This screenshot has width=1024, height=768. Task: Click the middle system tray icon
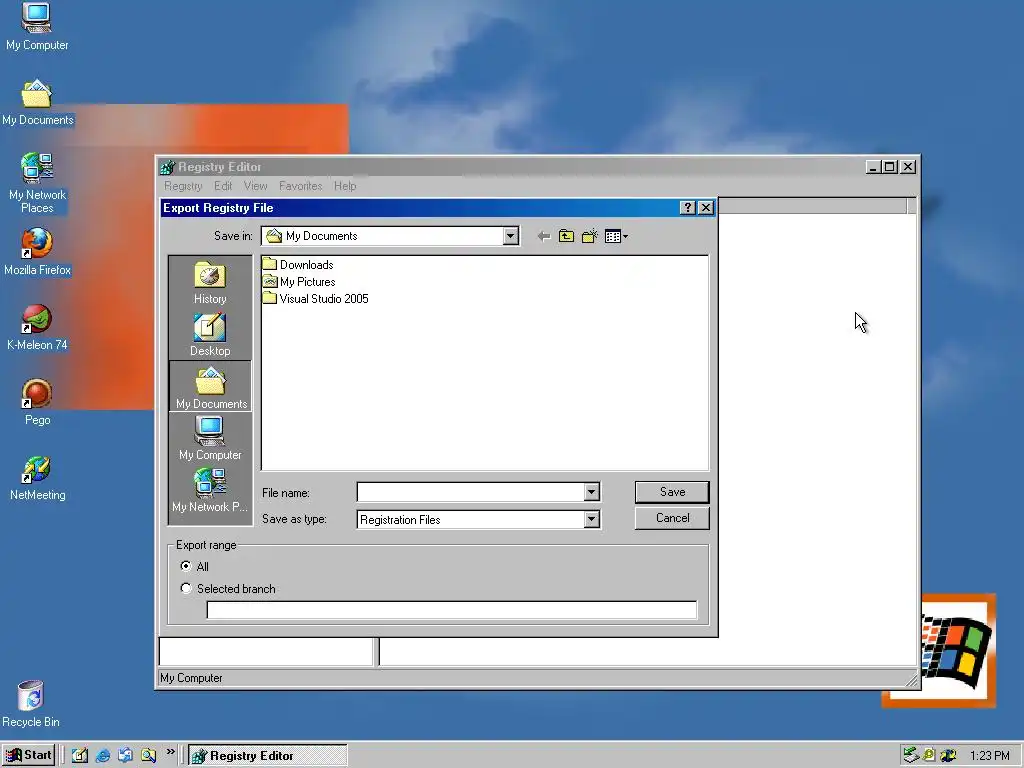[x=929, y=756]
